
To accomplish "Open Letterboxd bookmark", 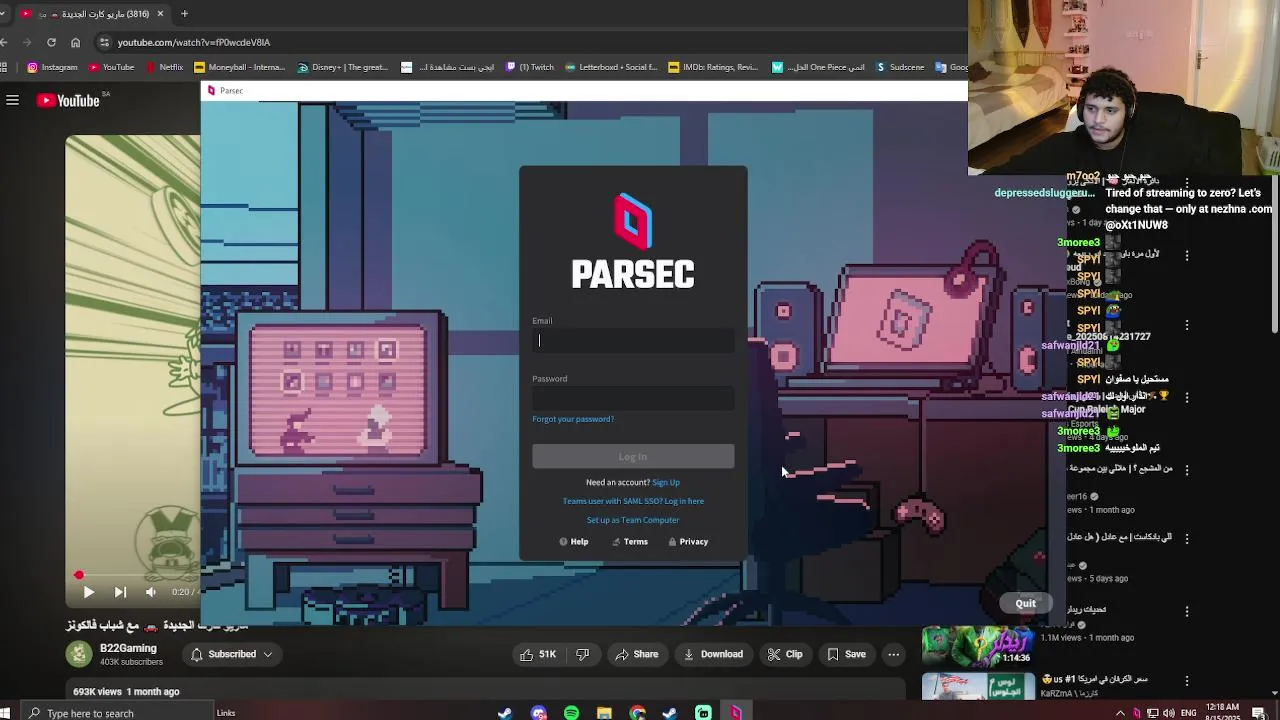I will point(611,67).
